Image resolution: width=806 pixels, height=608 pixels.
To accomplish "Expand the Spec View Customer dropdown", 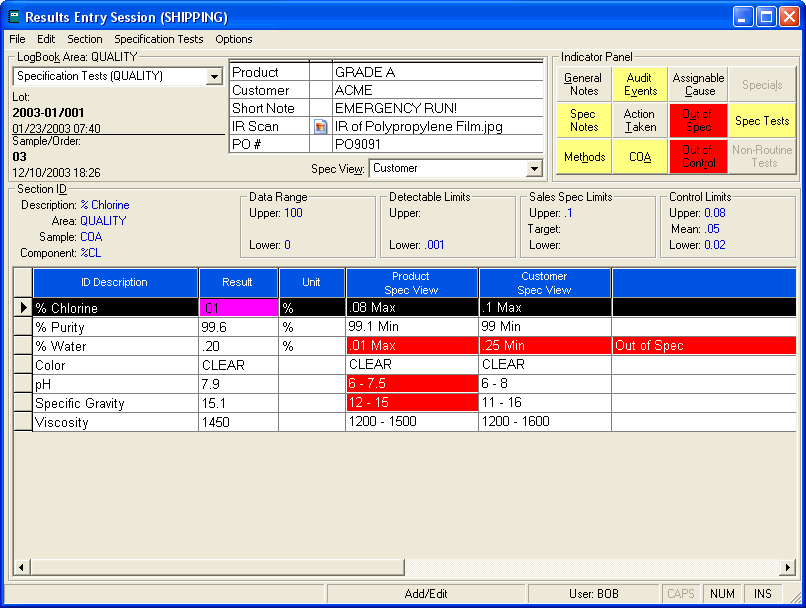I will [535, 169].
